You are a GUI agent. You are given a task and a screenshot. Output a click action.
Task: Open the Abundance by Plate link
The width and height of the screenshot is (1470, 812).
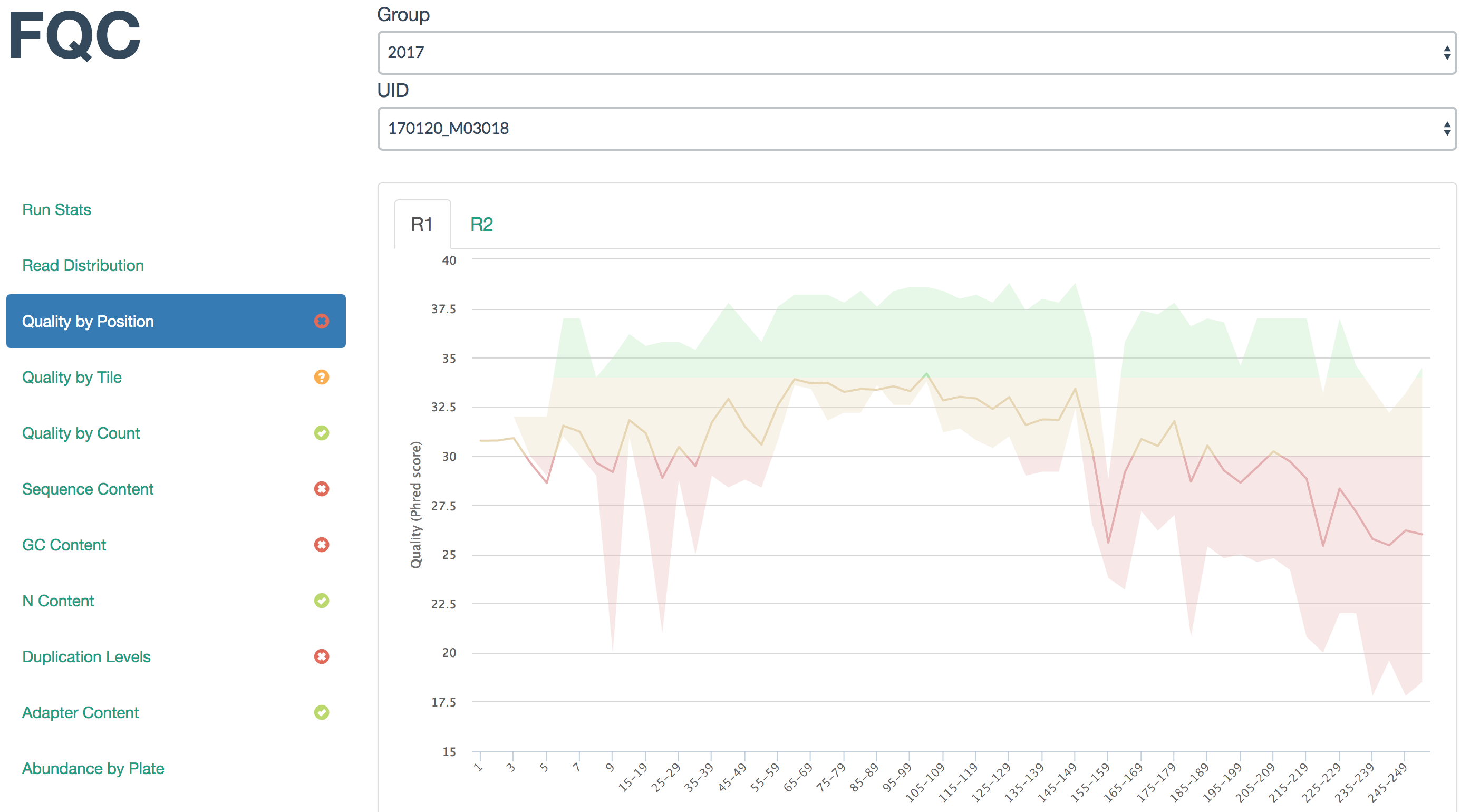point(93,769)
